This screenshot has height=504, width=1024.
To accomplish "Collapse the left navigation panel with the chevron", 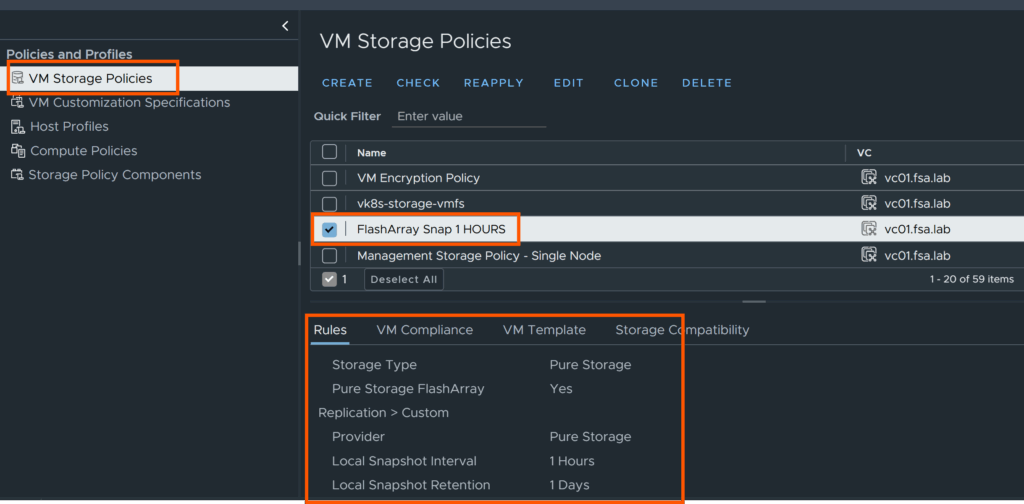I will point(285,26).
